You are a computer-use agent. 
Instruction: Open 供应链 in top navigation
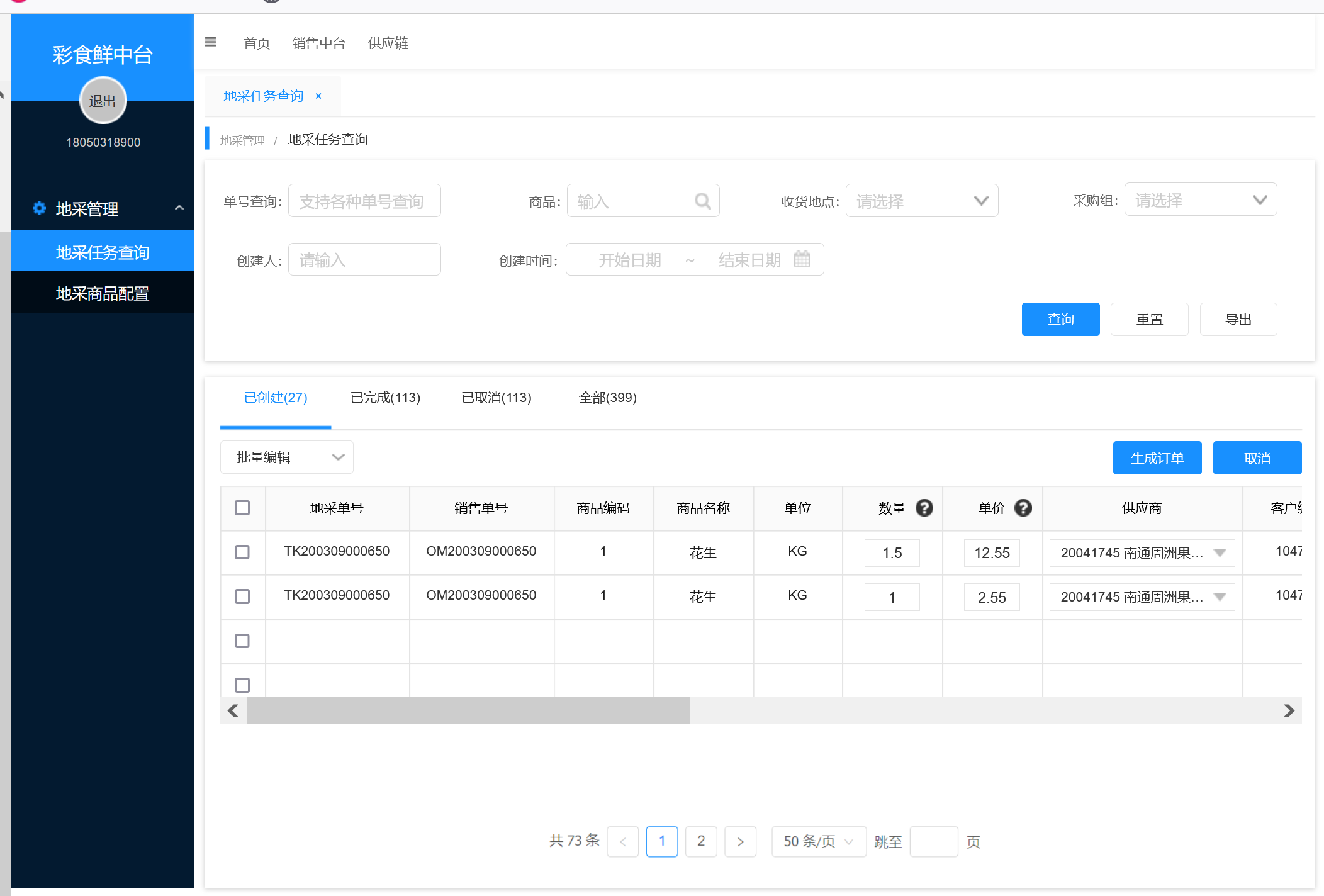[388, 43]
